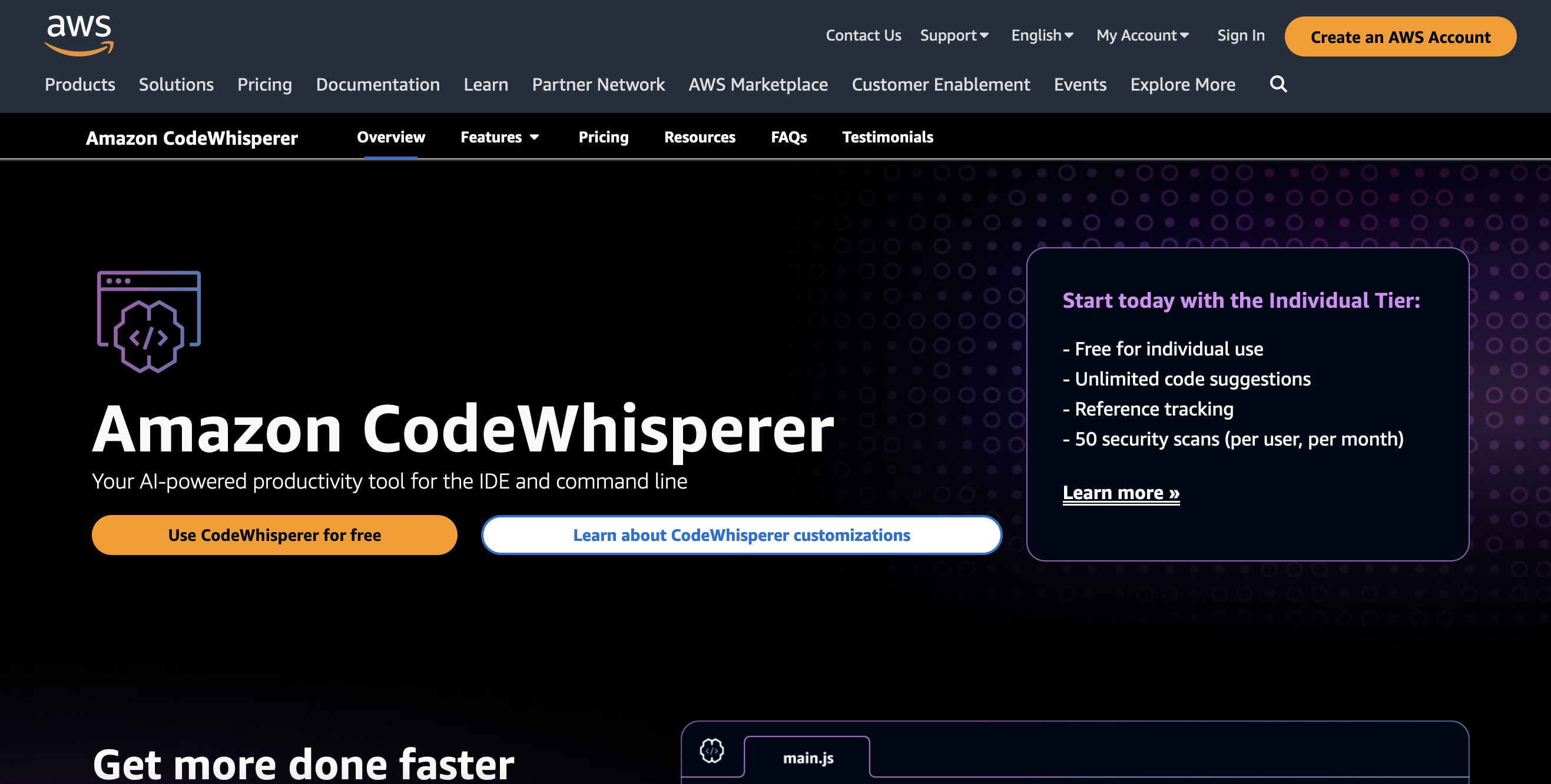Expand the Features dropdown in sub-navigation
The height and width of the screenshot is (784, 1551).
(500, 137)
